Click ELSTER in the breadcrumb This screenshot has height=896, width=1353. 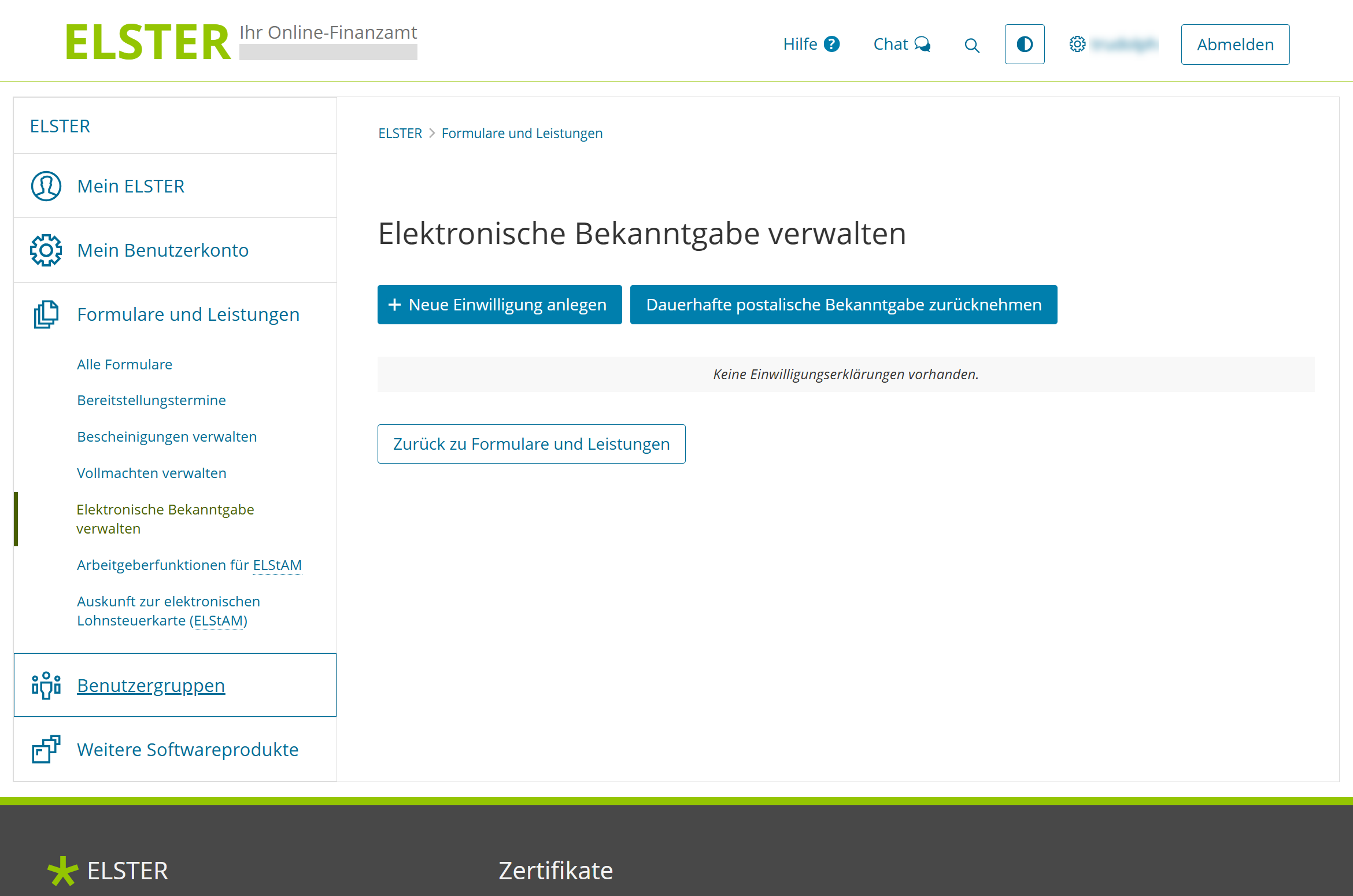coord(400,134)
